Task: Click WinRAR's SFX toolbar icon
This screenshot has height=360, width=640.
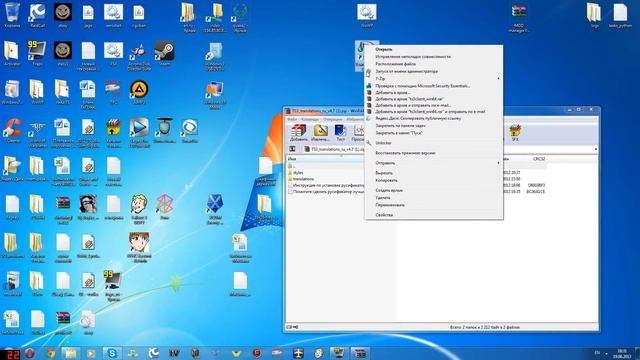Action: [x=515, y=132]
